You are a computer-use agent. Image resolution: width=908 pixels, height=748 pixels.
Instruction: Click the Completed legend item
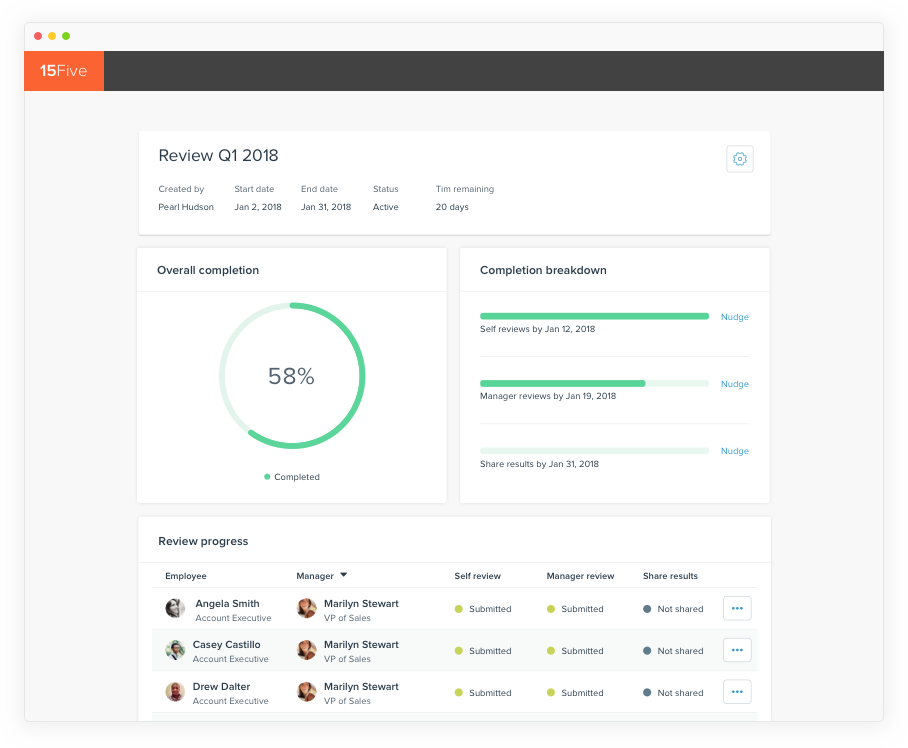click(x=292, y=477)
